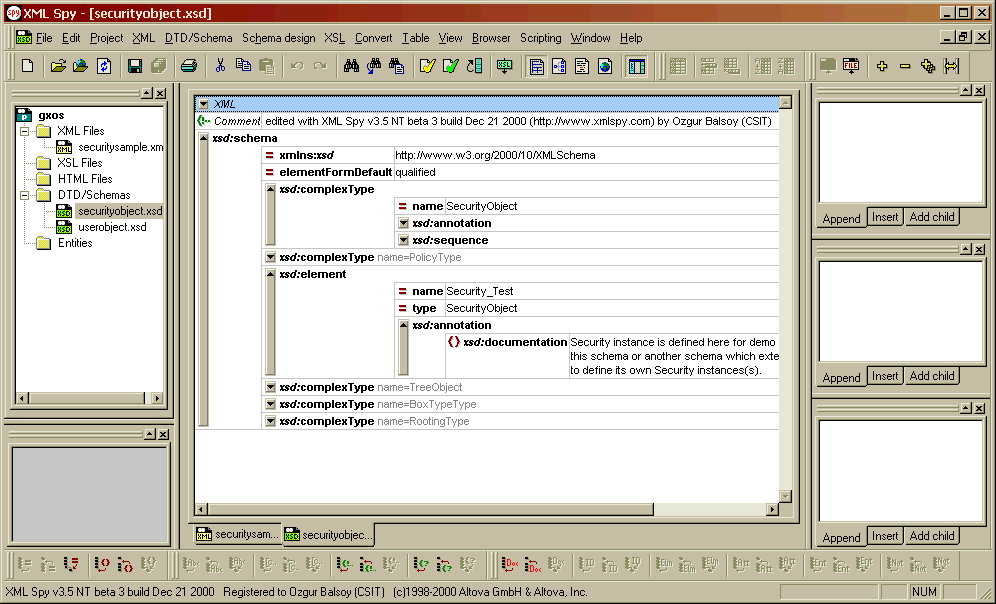Click the reload document icon

pos(104,66)
